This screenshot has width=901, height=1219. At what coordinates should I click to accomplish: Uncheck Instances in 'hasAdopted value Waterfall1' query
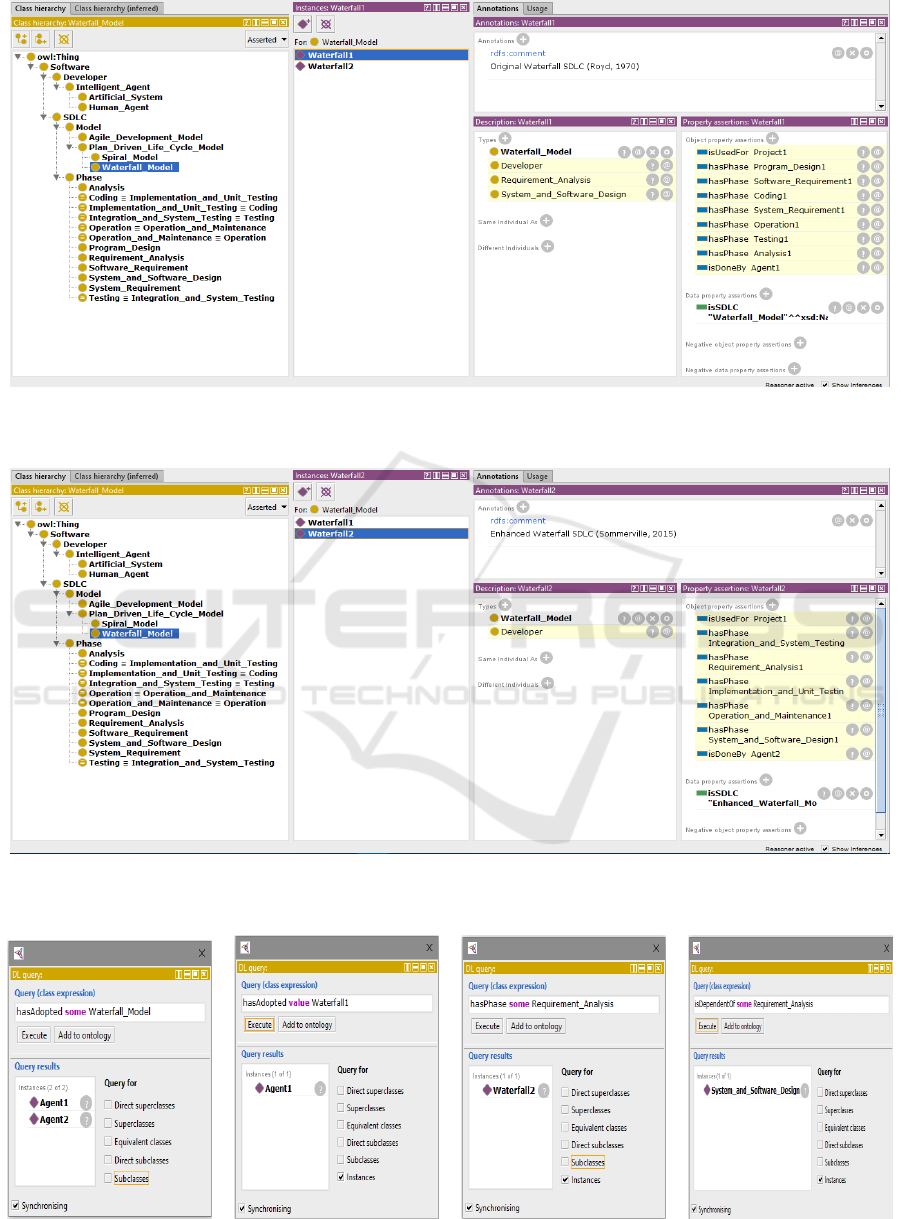343,1178
